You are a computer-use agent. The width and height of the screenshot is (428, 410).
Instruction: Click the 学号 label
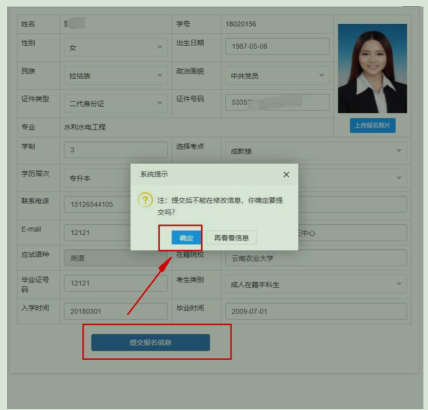[183, 24]
